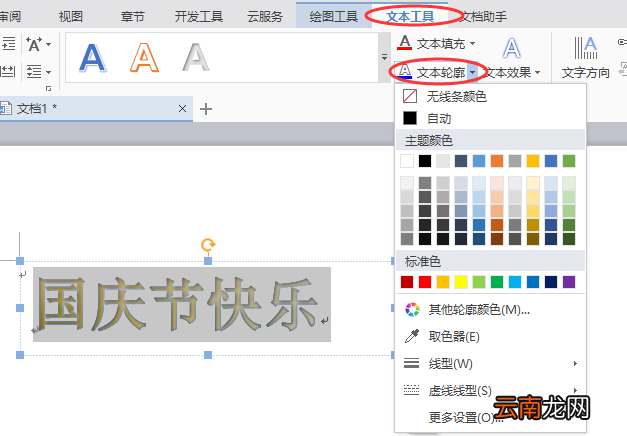Open 虚线线型(S) menu entry
Viewport: 627px width, 436px height.
pyautogui.click(x=490, y=390)
